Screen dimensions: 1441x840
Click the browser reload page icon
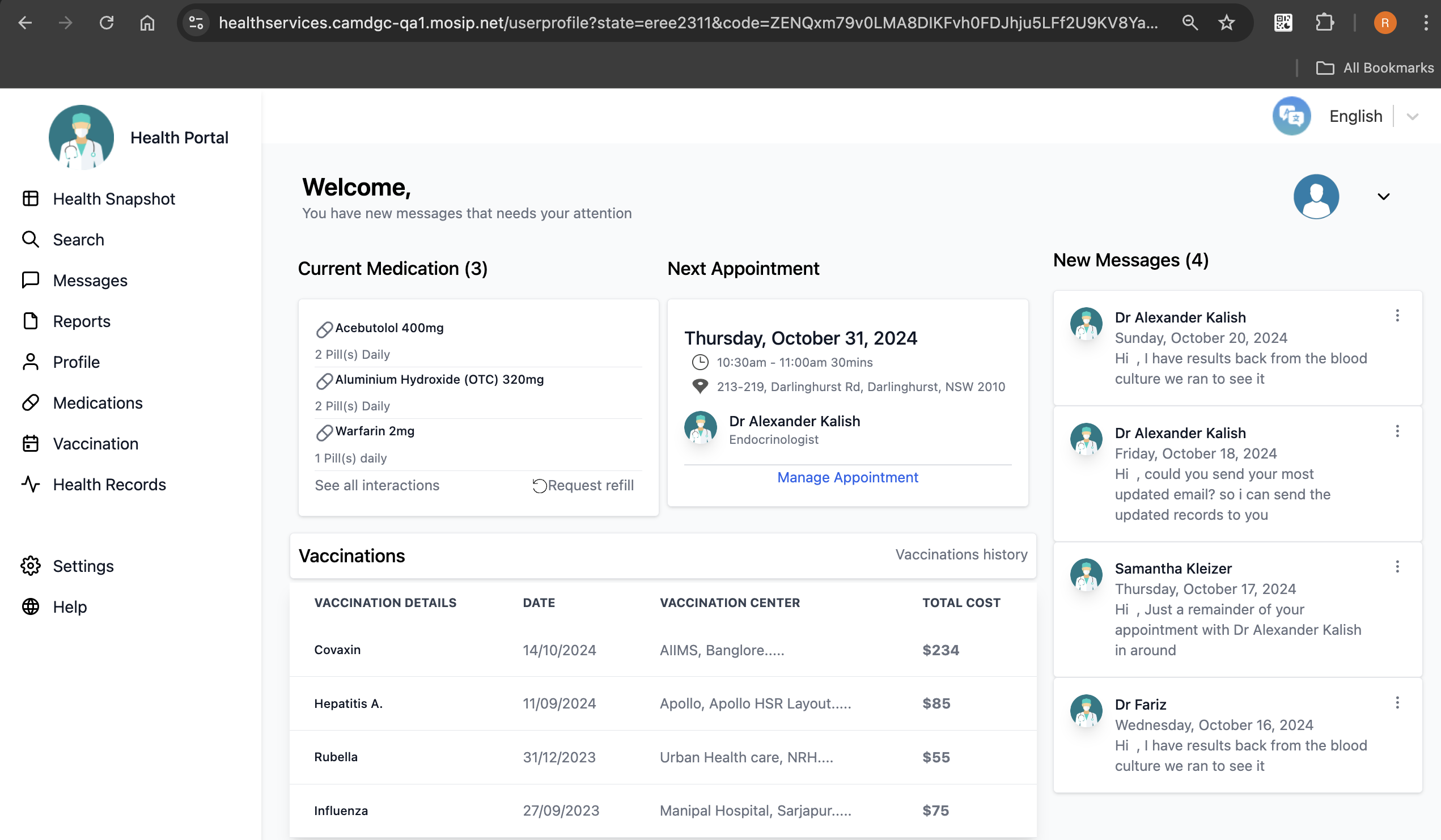click(x=107, y=23)
